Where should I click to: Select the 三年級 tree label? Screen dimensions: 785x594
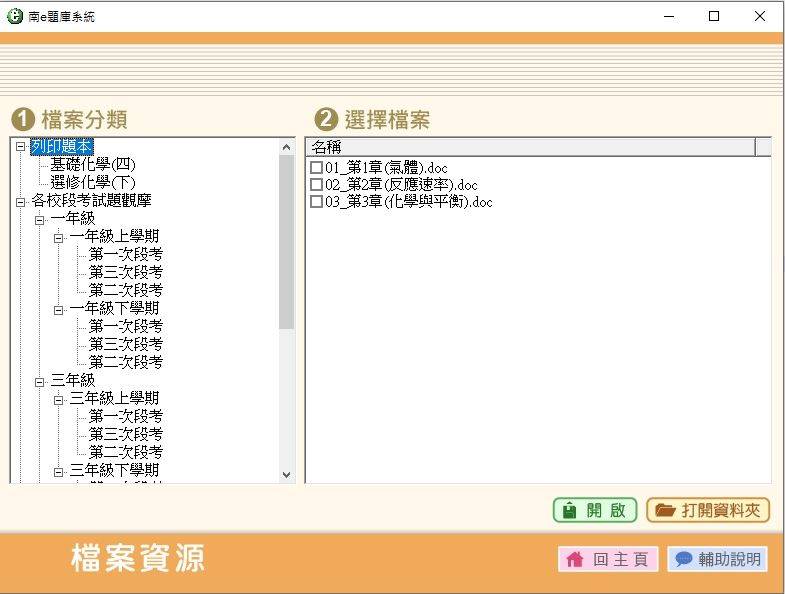point(73,380)
